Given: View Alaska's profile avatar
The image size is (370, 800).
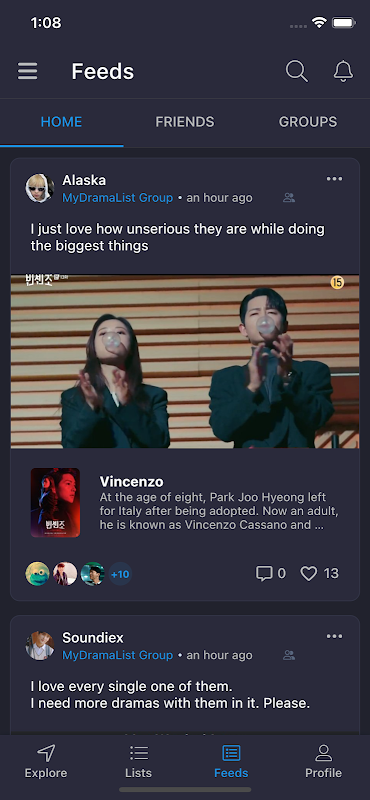Looking at the screenshot, I should (x=40, y=188).
